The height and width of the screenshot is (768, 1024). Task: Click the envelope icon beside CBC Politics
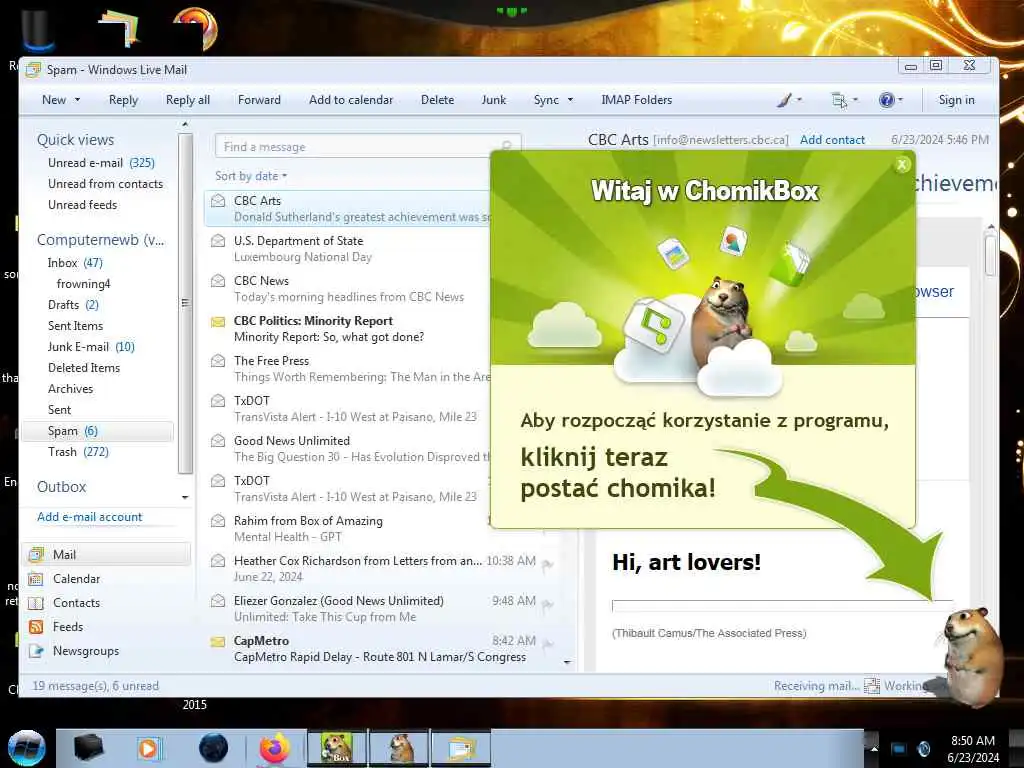point(218,321)
